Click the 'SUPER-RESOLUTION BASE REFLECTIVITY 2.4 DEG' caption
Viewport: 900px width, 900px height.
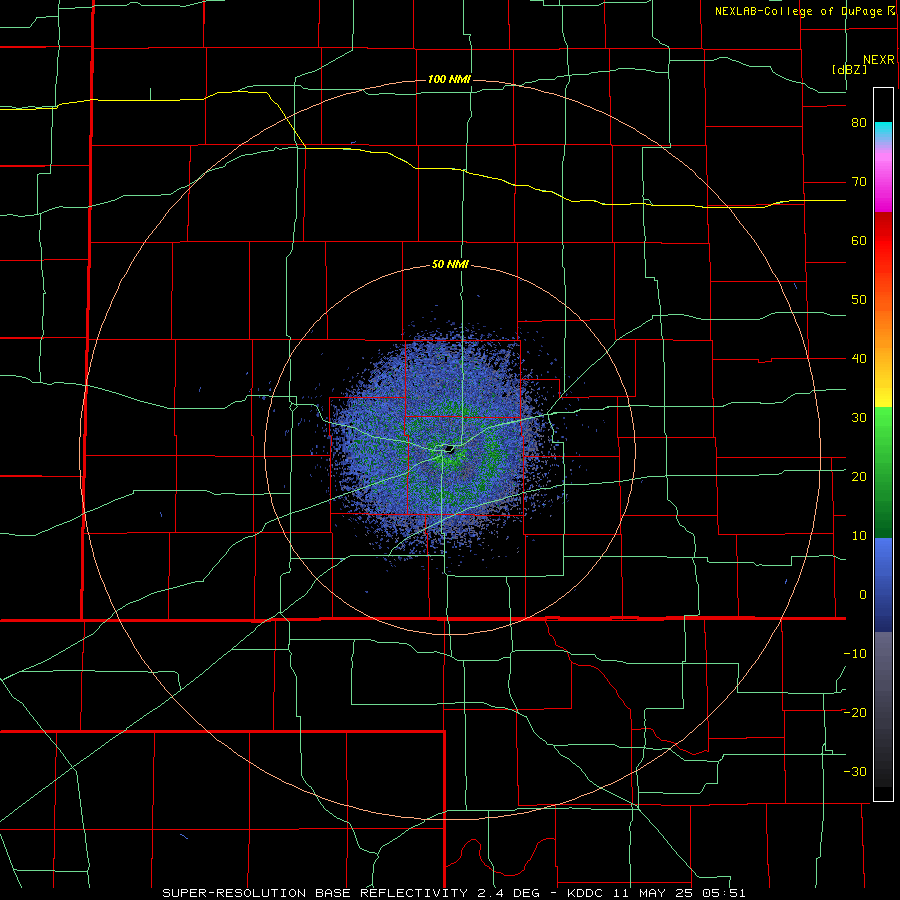[351, 893]
